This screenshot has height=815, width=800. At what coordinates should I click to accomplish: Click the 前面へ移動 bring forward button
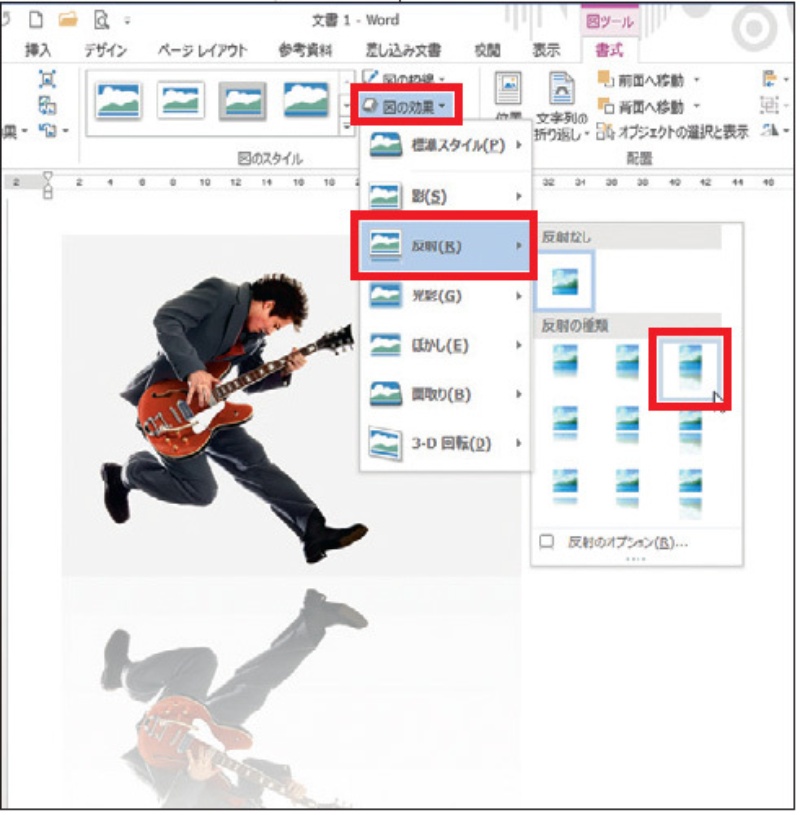643,80
